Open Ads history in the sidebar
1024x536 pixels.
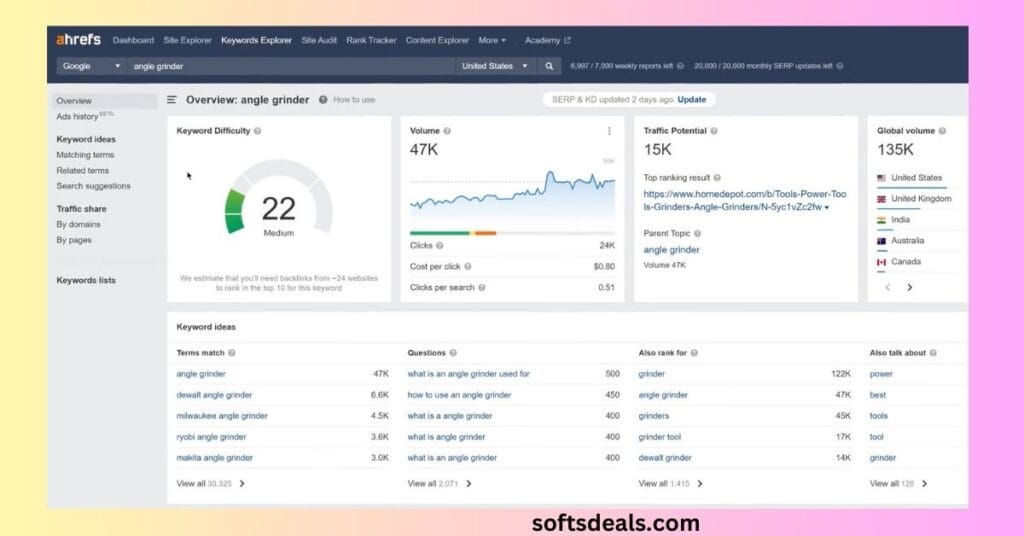coord(84,116)
